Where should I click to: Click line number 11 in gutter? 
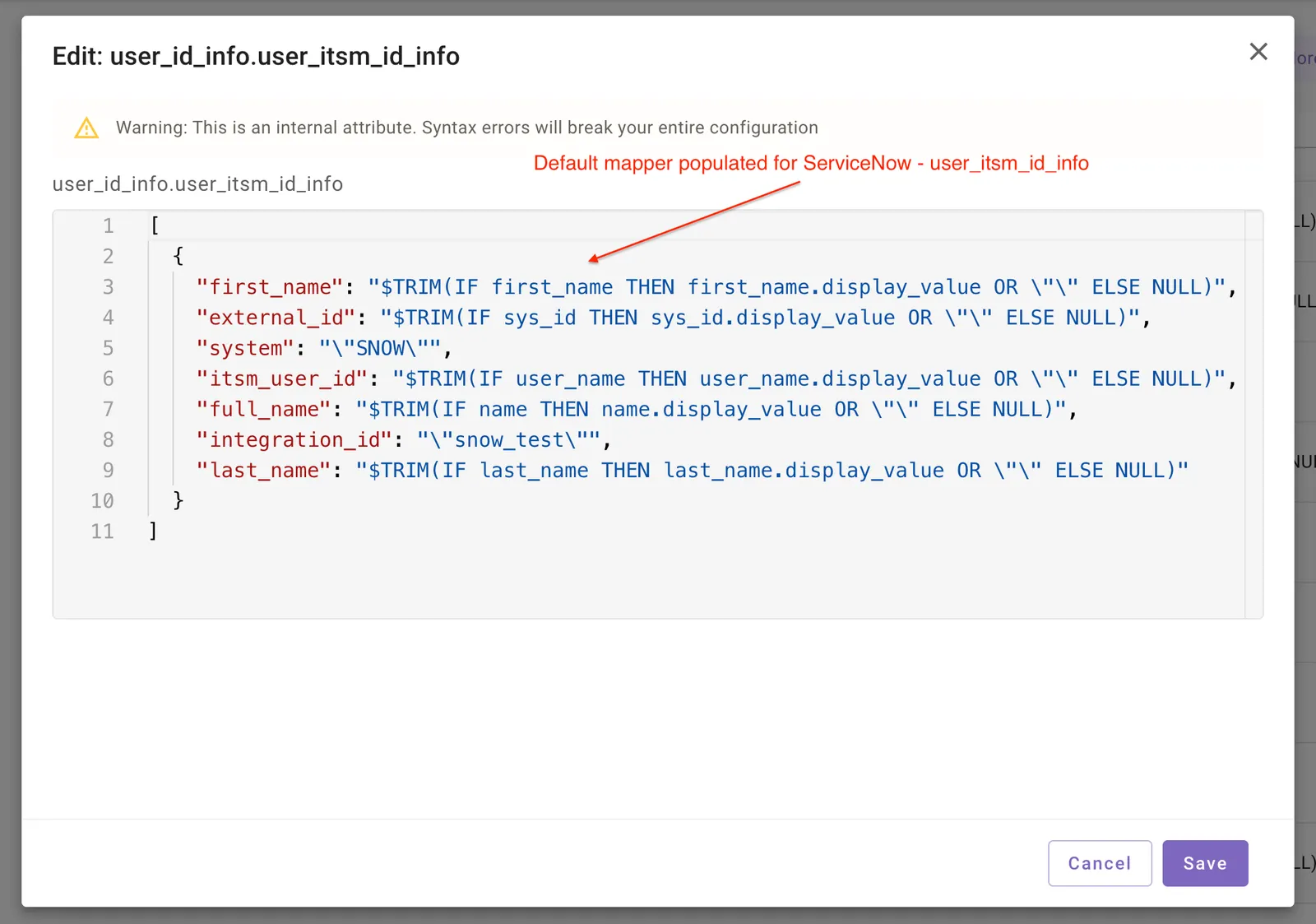102,531
